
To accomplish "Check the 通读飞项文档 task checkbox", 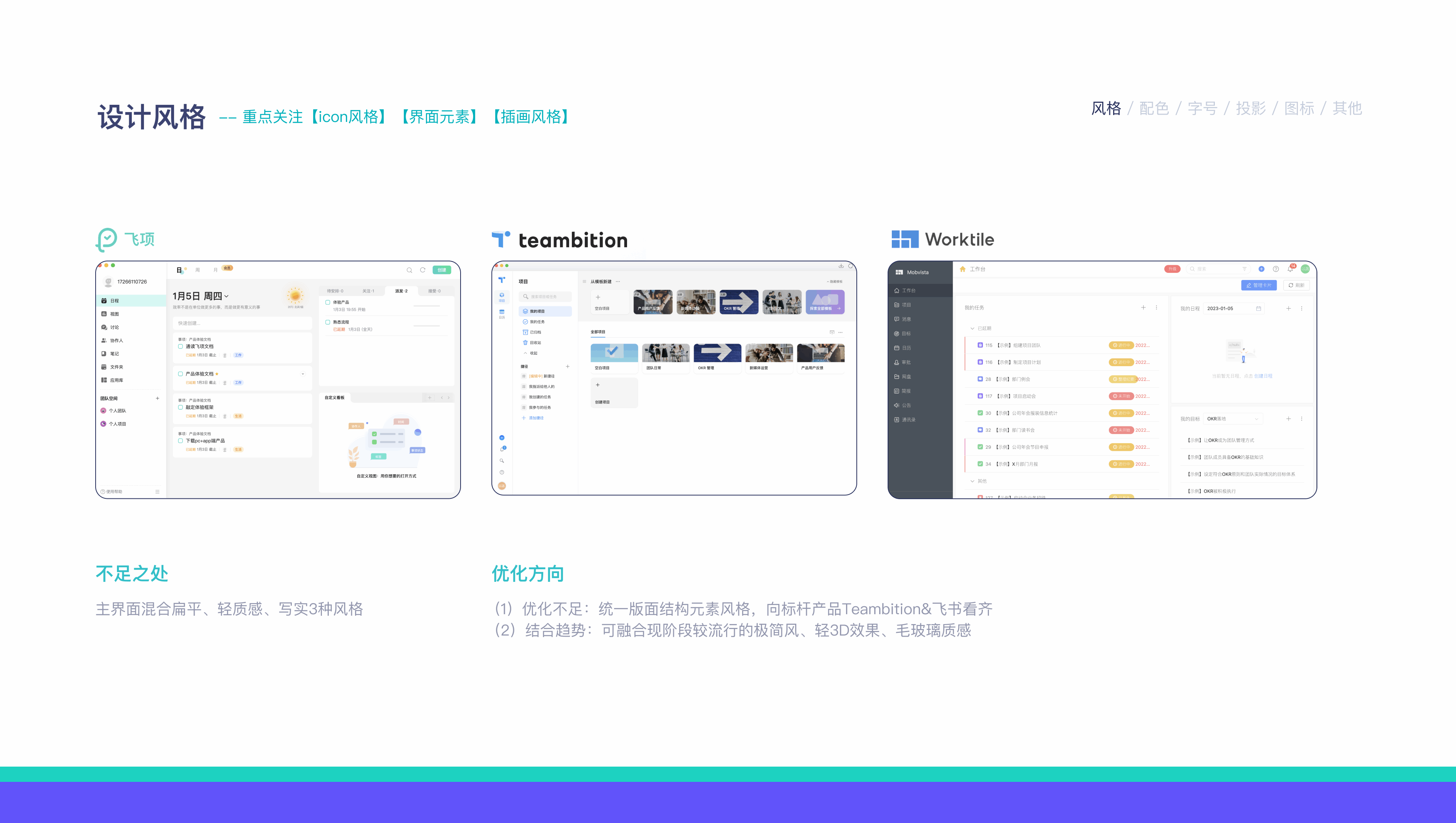I will [181, 346].
